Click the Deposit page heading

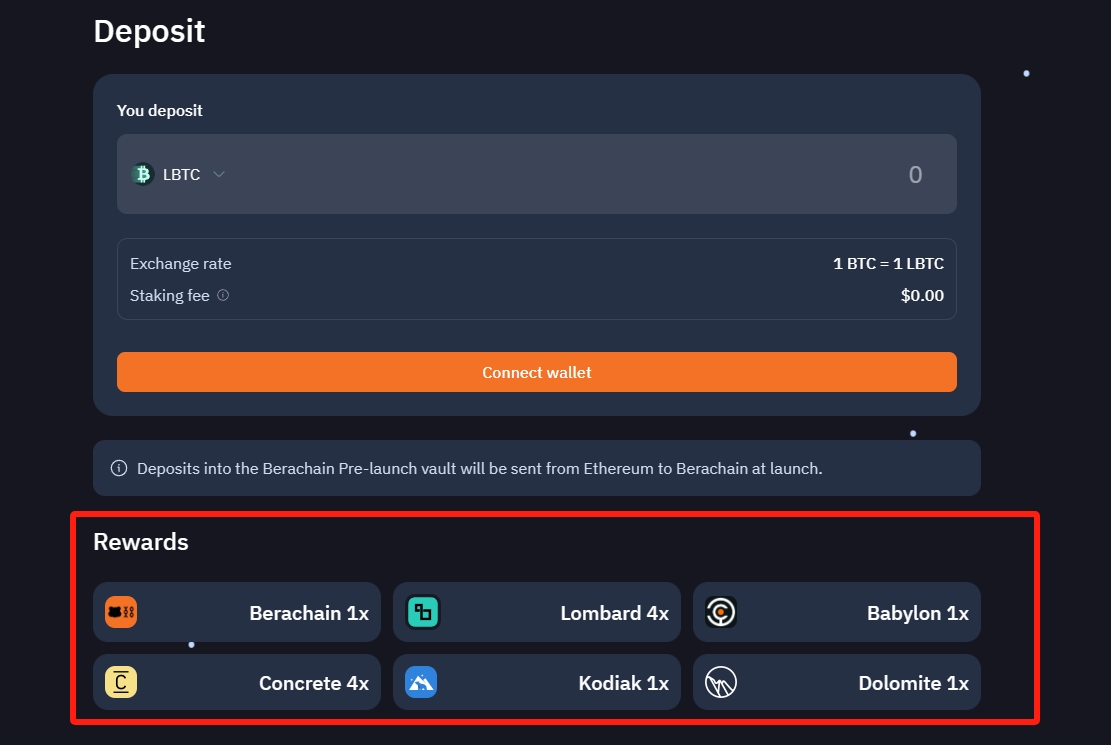point(150,32)
